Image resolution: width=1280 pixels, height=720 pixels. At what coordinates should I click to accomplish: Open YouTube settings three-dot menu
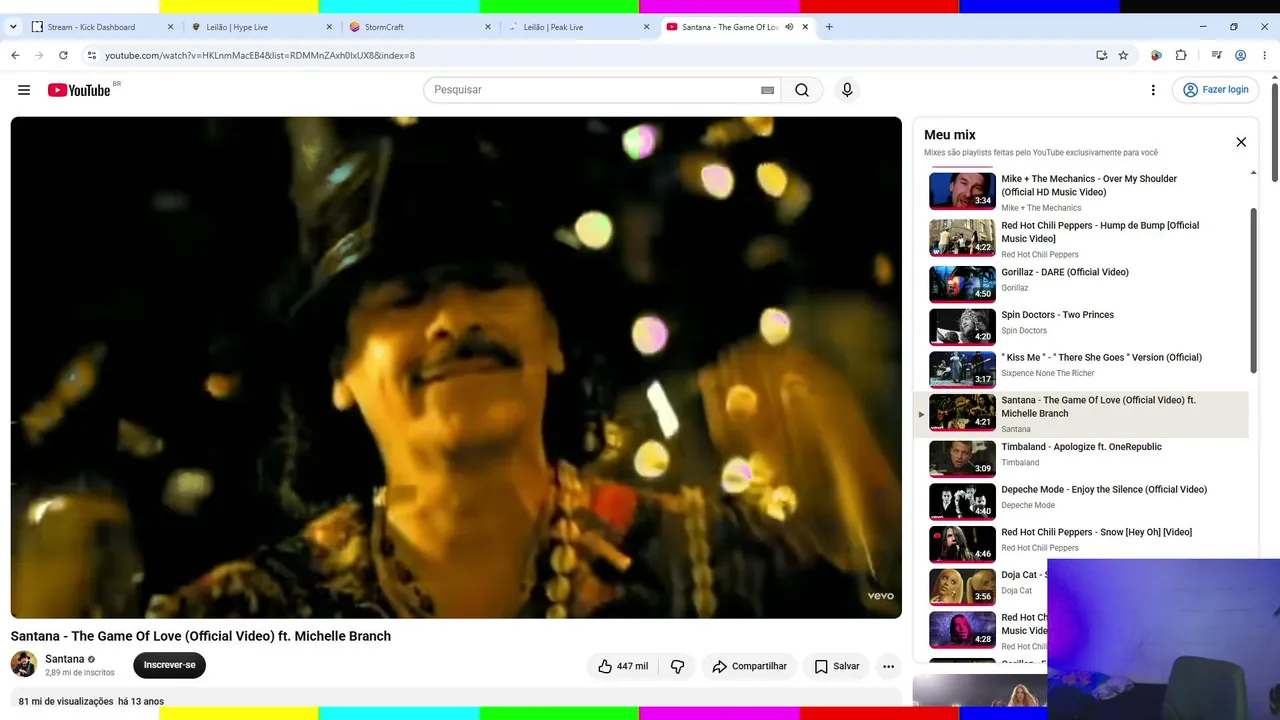tap(1153, 90)
